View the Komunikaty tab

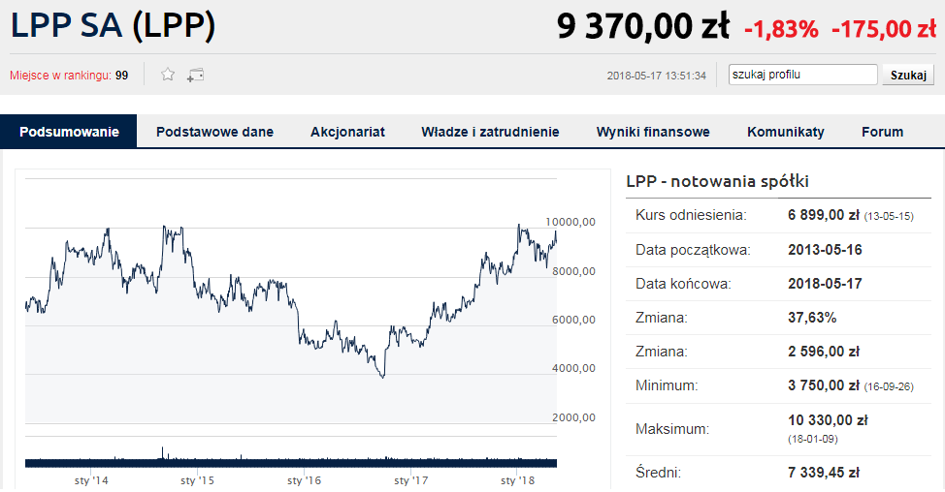tap(785, 132)
